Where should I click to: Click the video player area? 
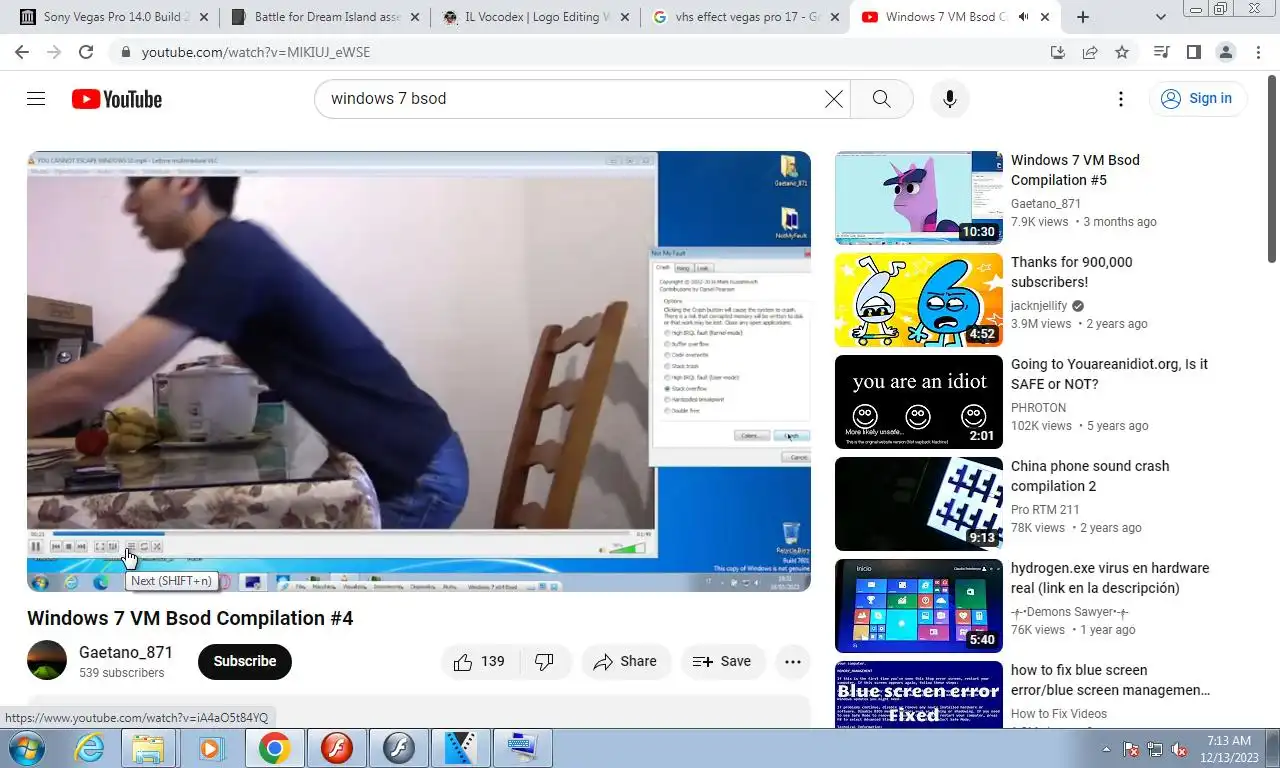[x=419, y=371]
